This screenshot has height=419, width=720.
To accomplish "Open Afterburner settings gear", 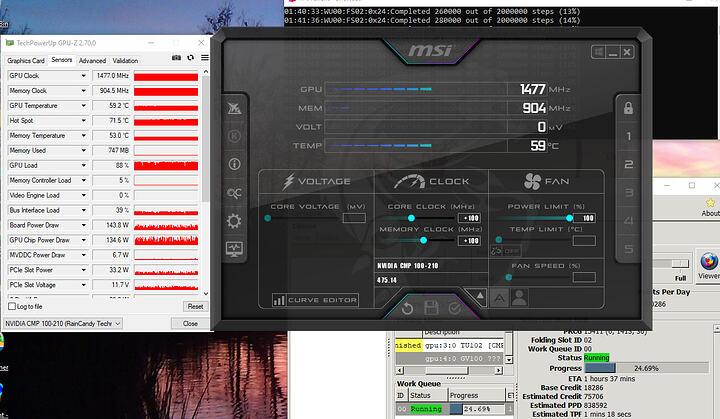I will [x=234, y=221].
